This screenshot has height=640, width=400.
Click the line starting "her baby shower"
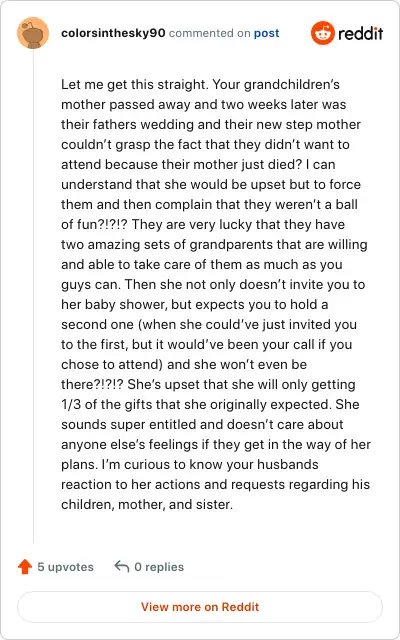195,304
